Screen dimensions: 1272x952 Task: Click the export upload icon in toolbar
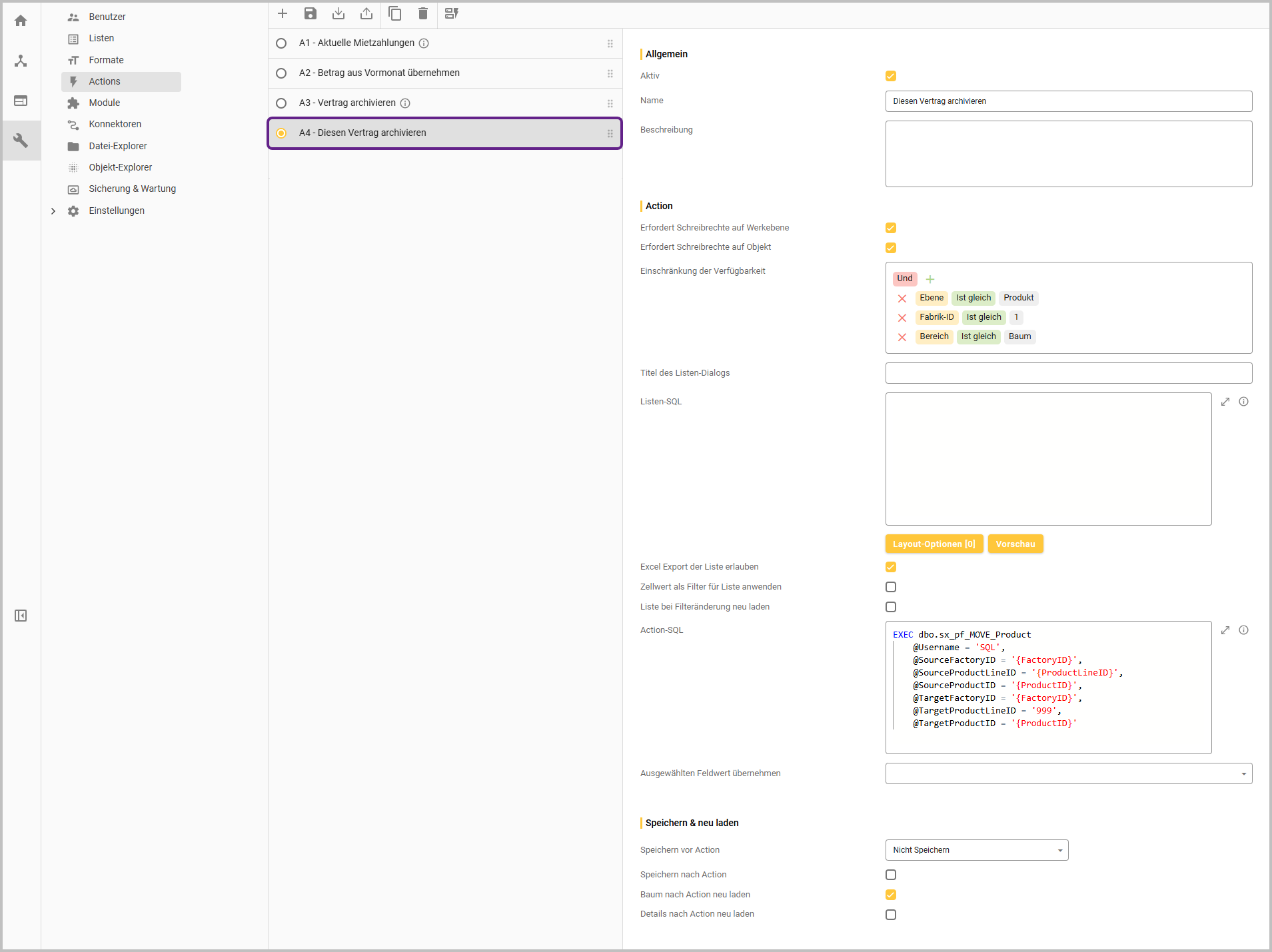(x=366, y=13)
